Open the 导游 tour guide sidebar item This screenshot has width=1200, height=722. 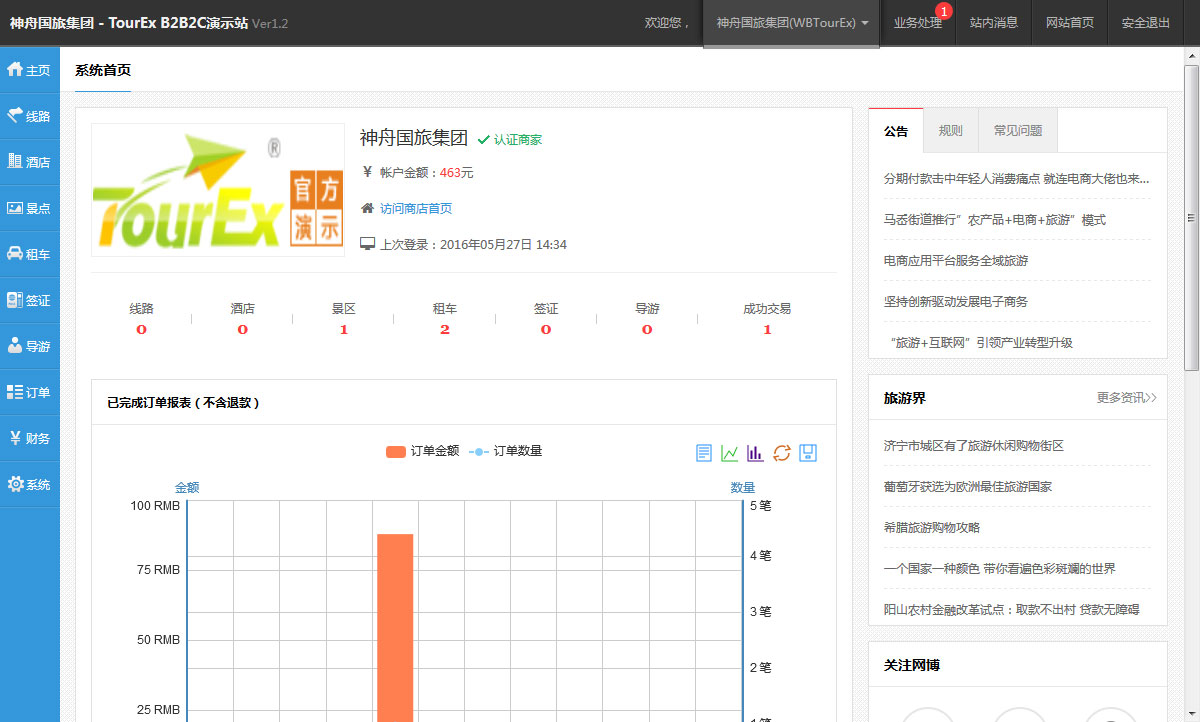coord(29,346)
